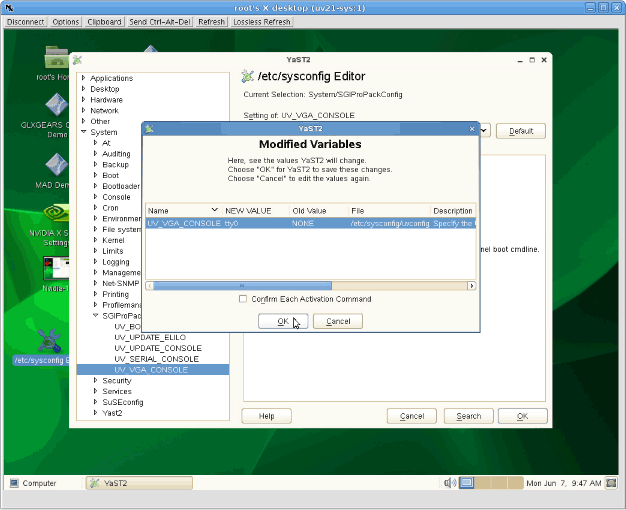Screen dimensions: 626x510
Task: Expand the Yast2 tree node
Action: (95, 413)
